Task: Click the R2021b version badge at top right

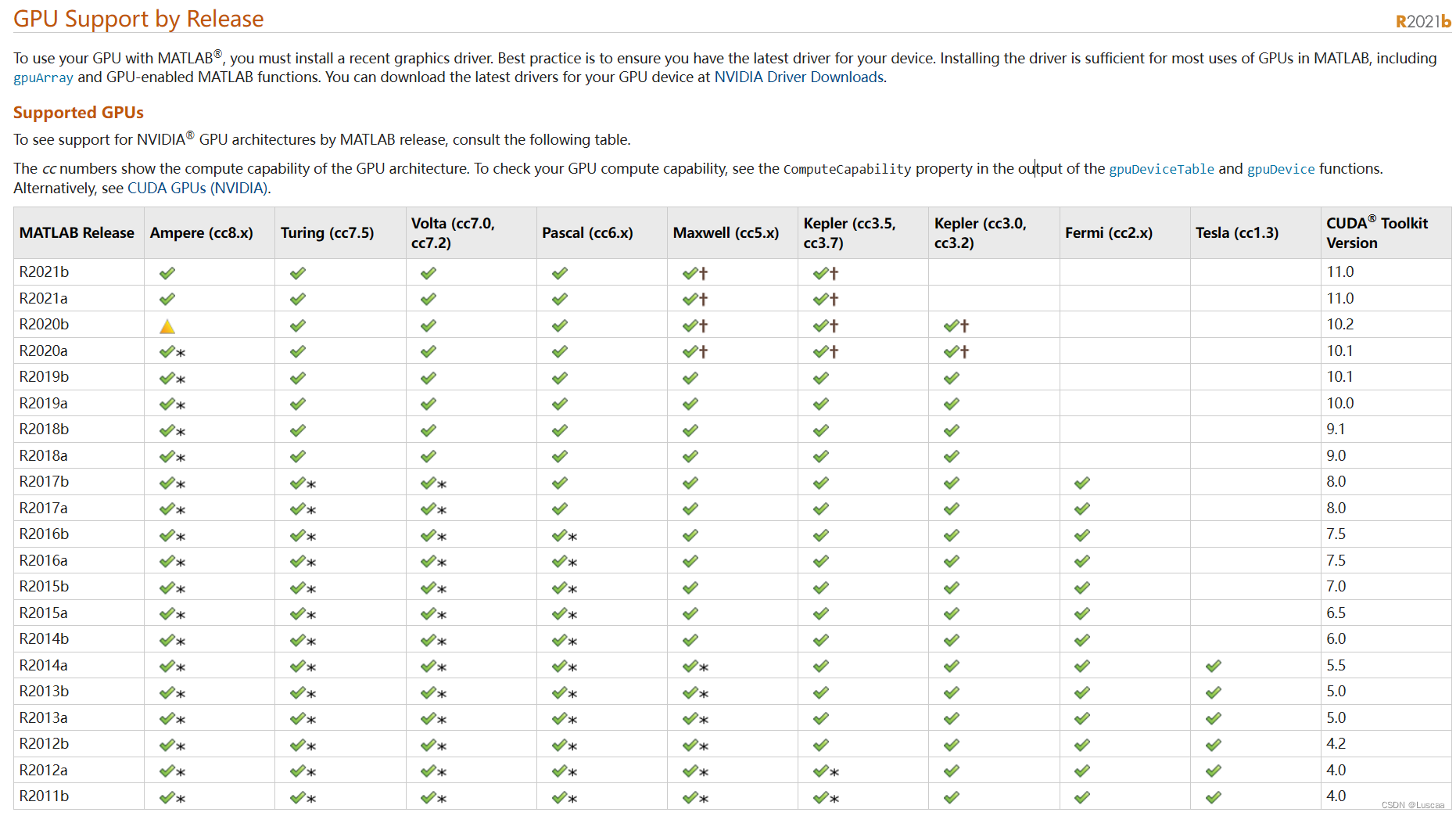Action: point(1423,22)
